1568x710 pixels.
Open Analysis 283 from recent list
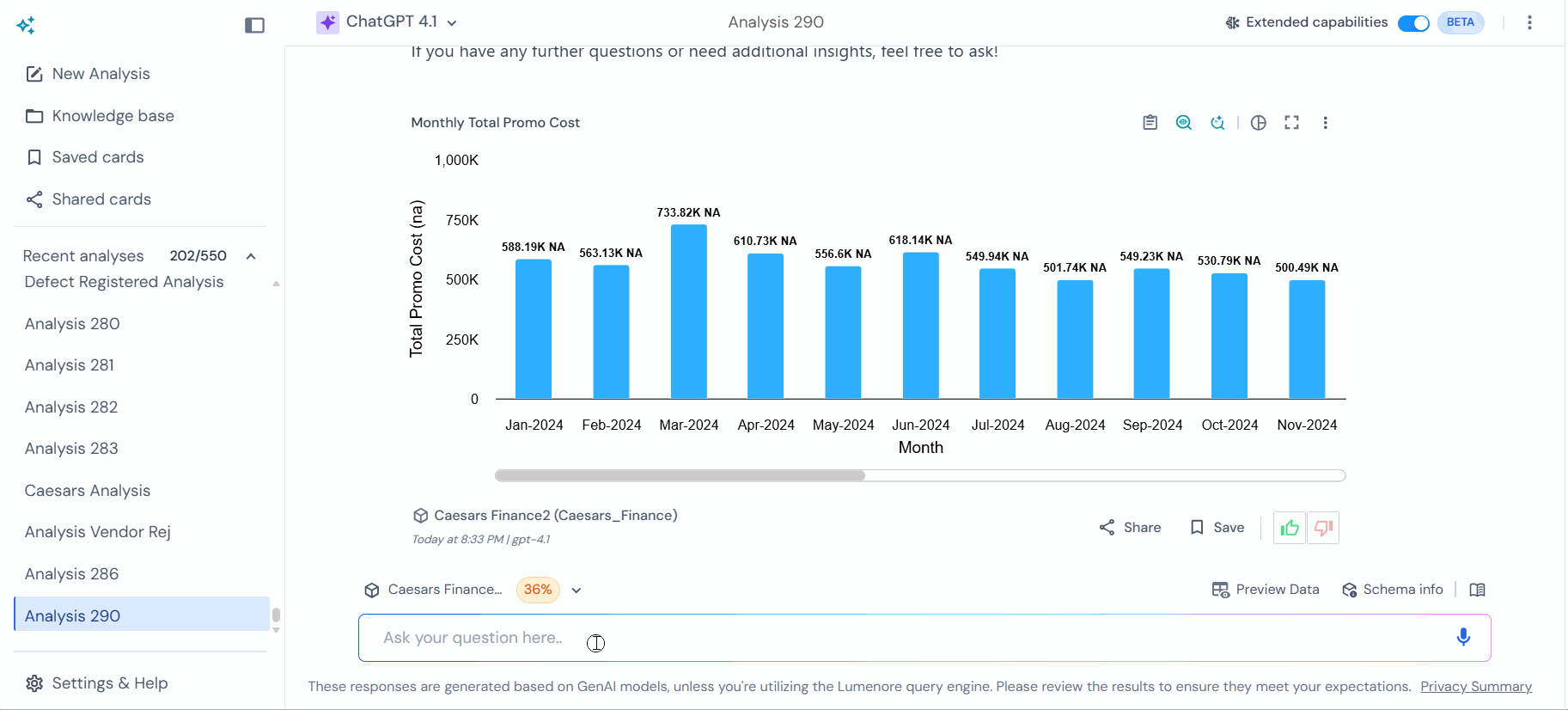point(71,449)
